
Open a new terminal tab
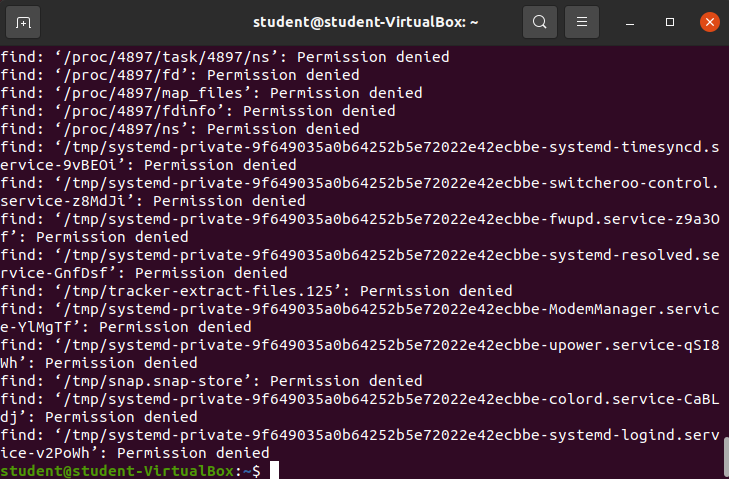(x=23, y=21)
